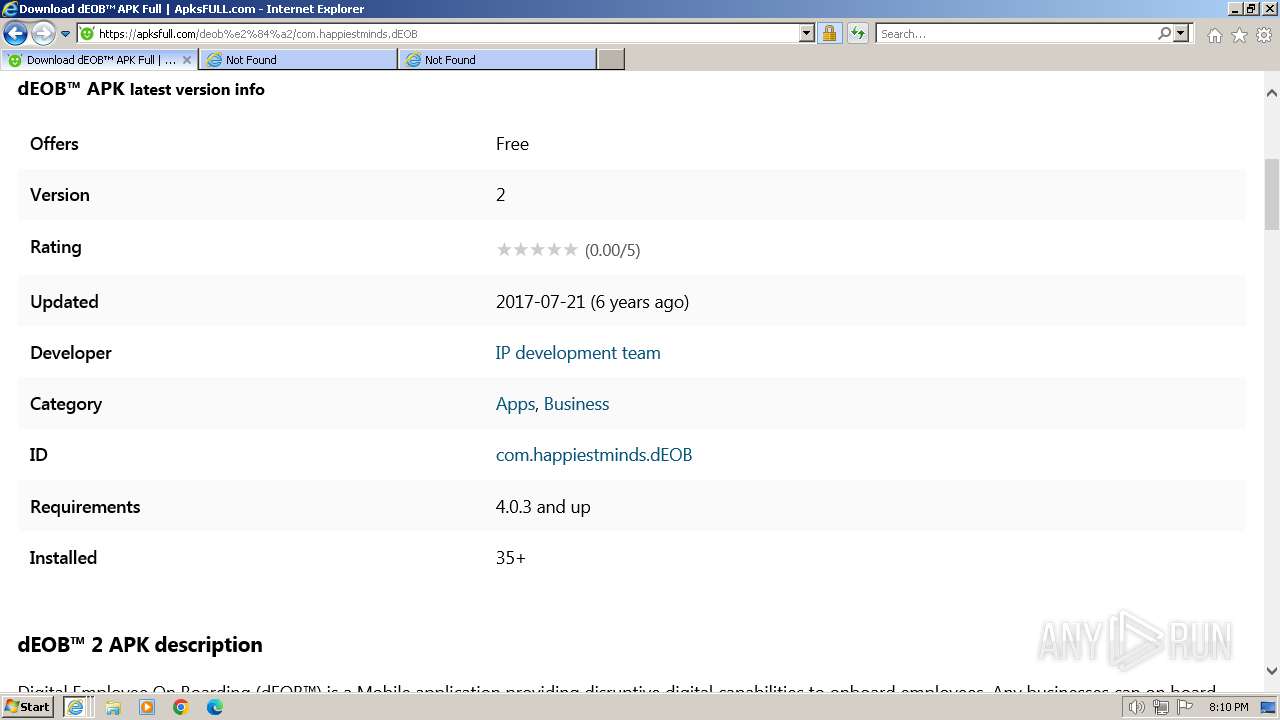Minimize the Internet Explorer window
This screenshot has height=720, width=1280.
[x=1235, y=9]
